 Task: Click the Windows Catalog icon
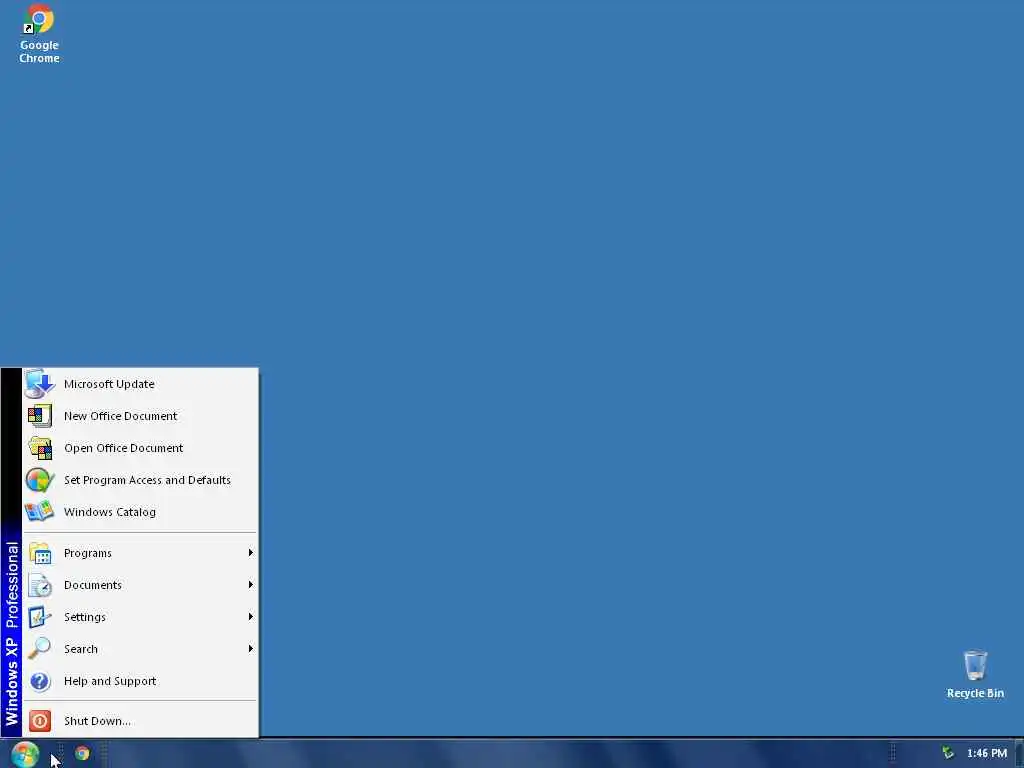39,511
